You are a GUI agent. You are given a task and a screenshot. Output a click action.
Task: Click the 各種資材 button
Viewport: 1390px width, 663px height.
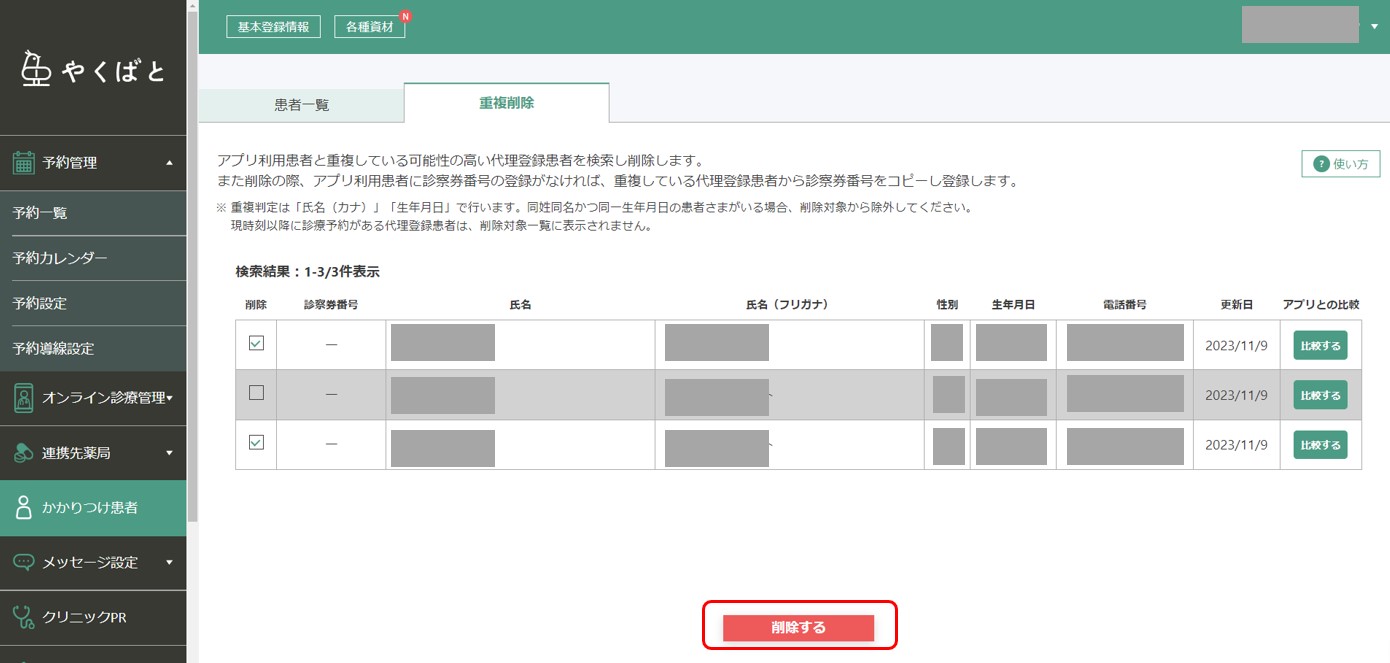coord(369,27)
